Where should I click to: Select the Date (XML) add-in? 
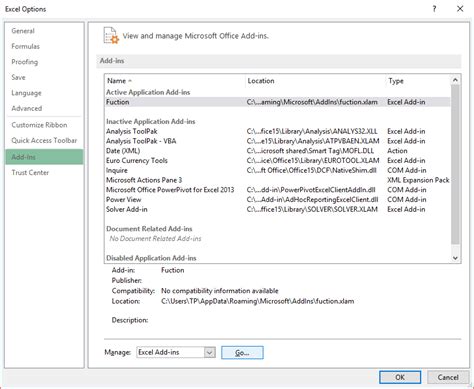click(x=278, y=151)
